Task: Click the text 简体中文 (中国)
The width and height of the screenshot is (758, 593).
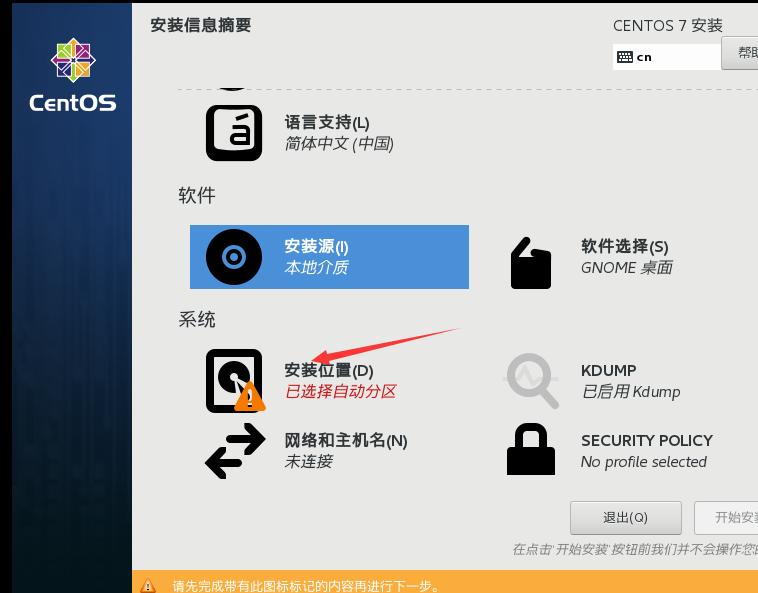Action: (x=339, y=144)
